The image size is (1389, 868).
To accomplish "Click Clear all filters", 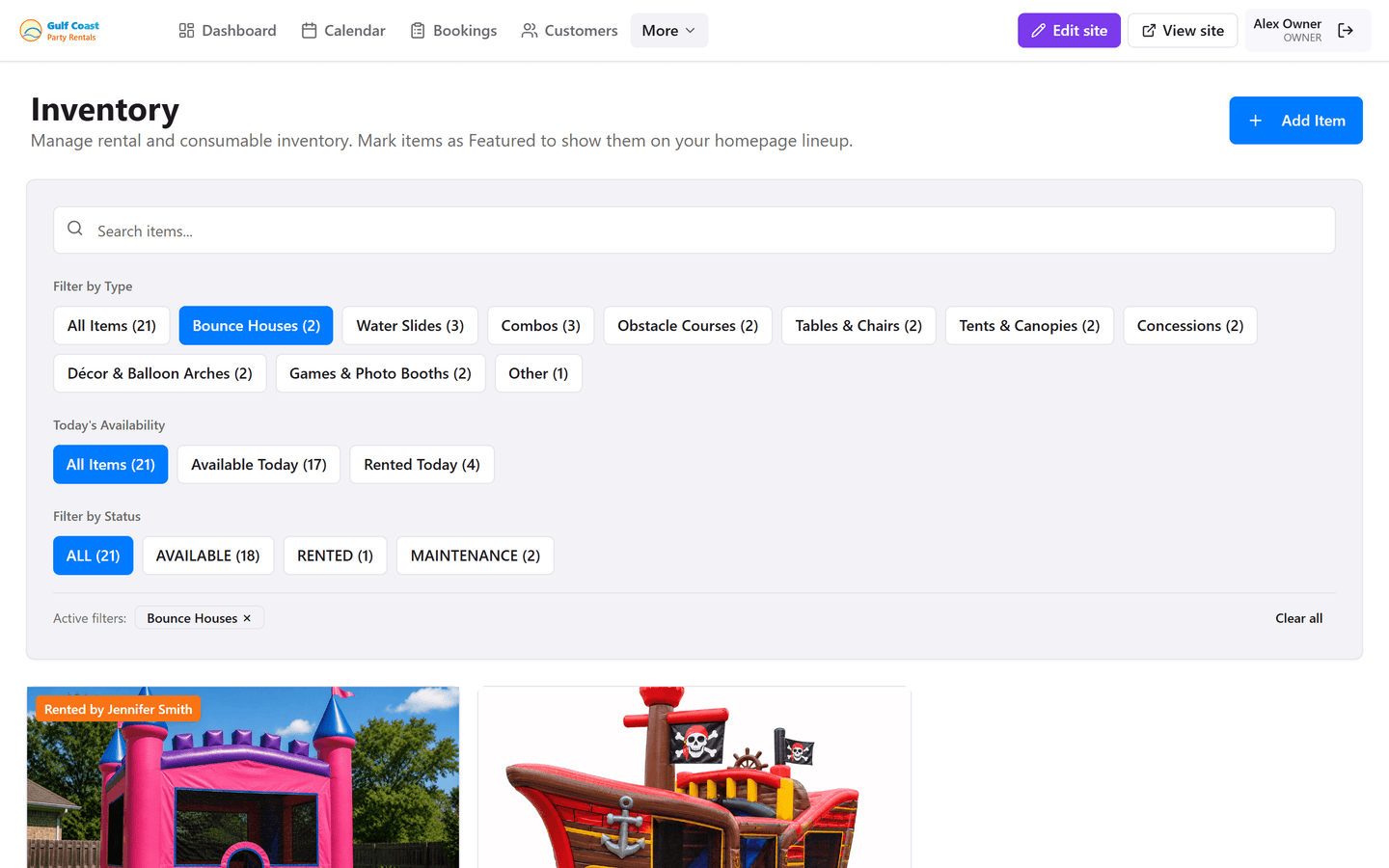I will coord(1298,618).
